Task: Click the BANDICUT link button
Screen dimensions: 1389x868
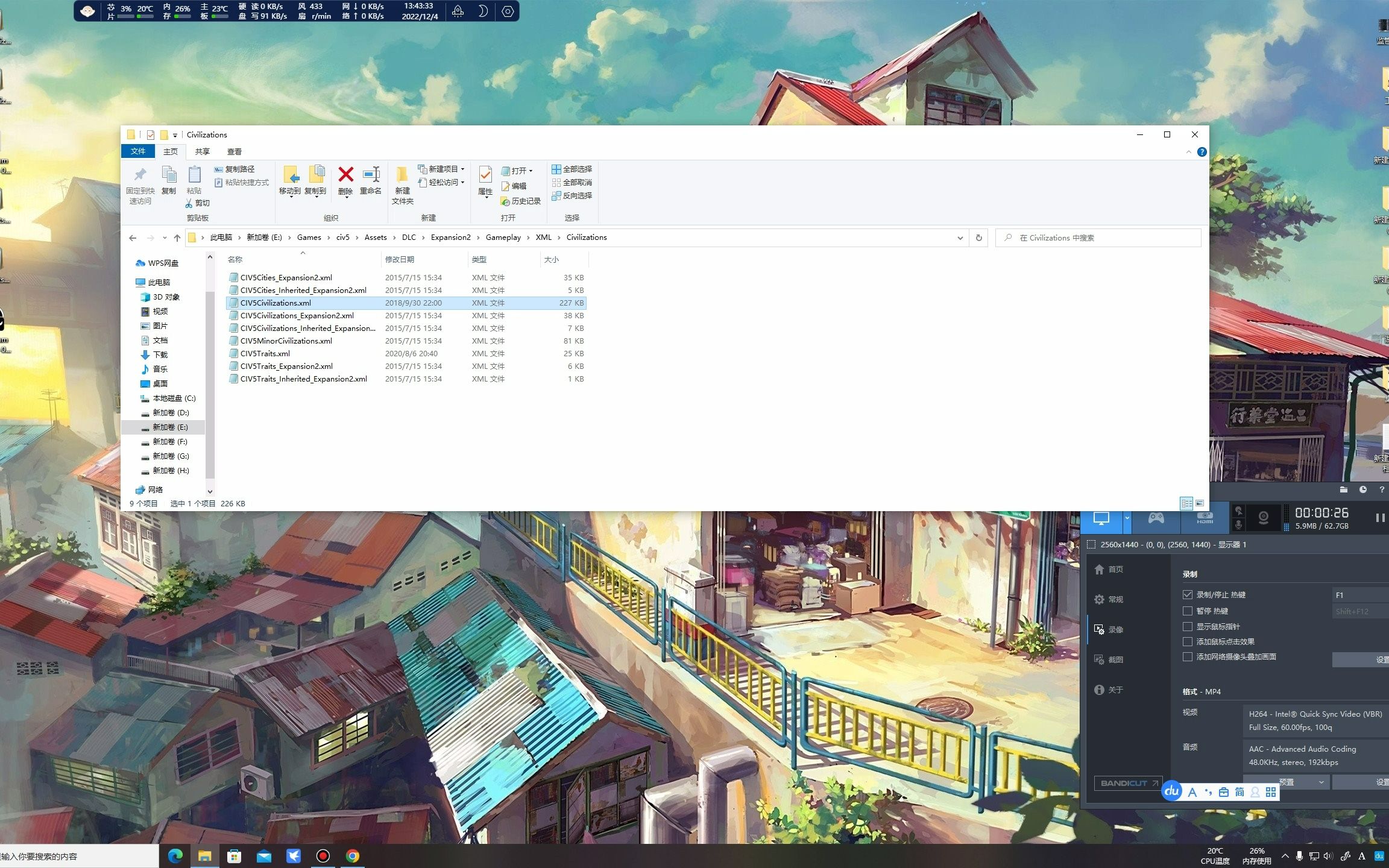Action: point(1128,783)
